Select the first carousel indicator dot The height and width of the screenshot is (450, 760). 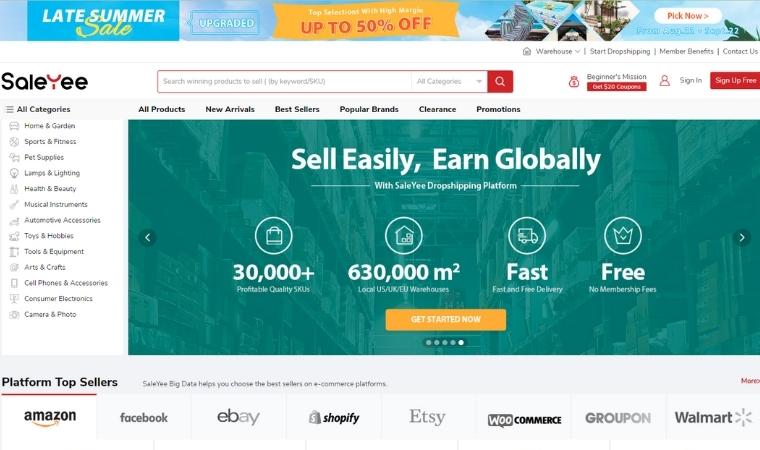(x=428, y=342)
